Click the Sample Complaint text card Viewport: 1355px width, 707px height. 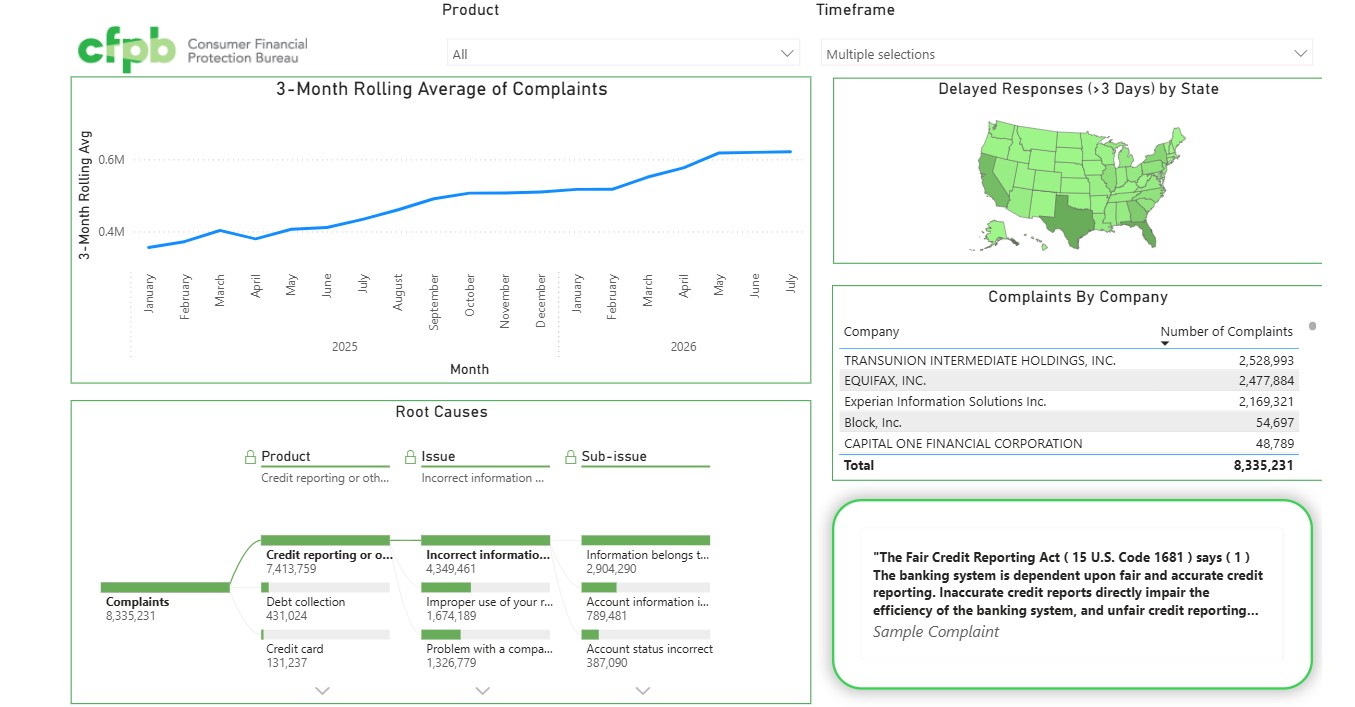pyautogui.click(x=1071, y=594)
